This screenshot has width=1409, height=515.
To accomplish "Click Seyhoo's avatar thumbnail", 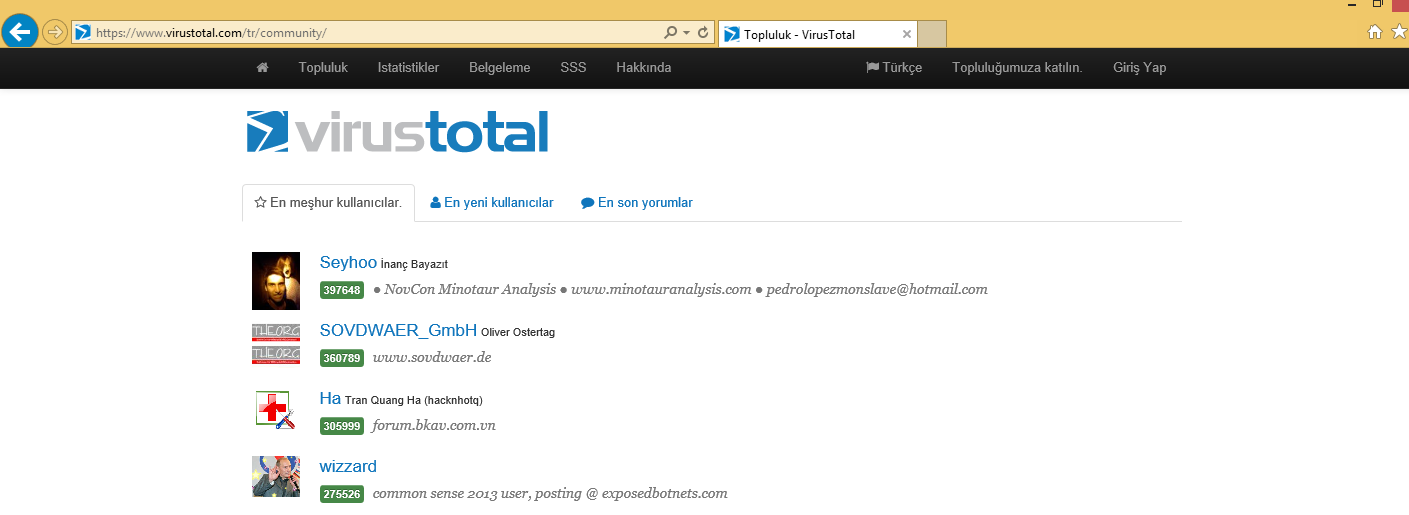I will tap(276, 280).
